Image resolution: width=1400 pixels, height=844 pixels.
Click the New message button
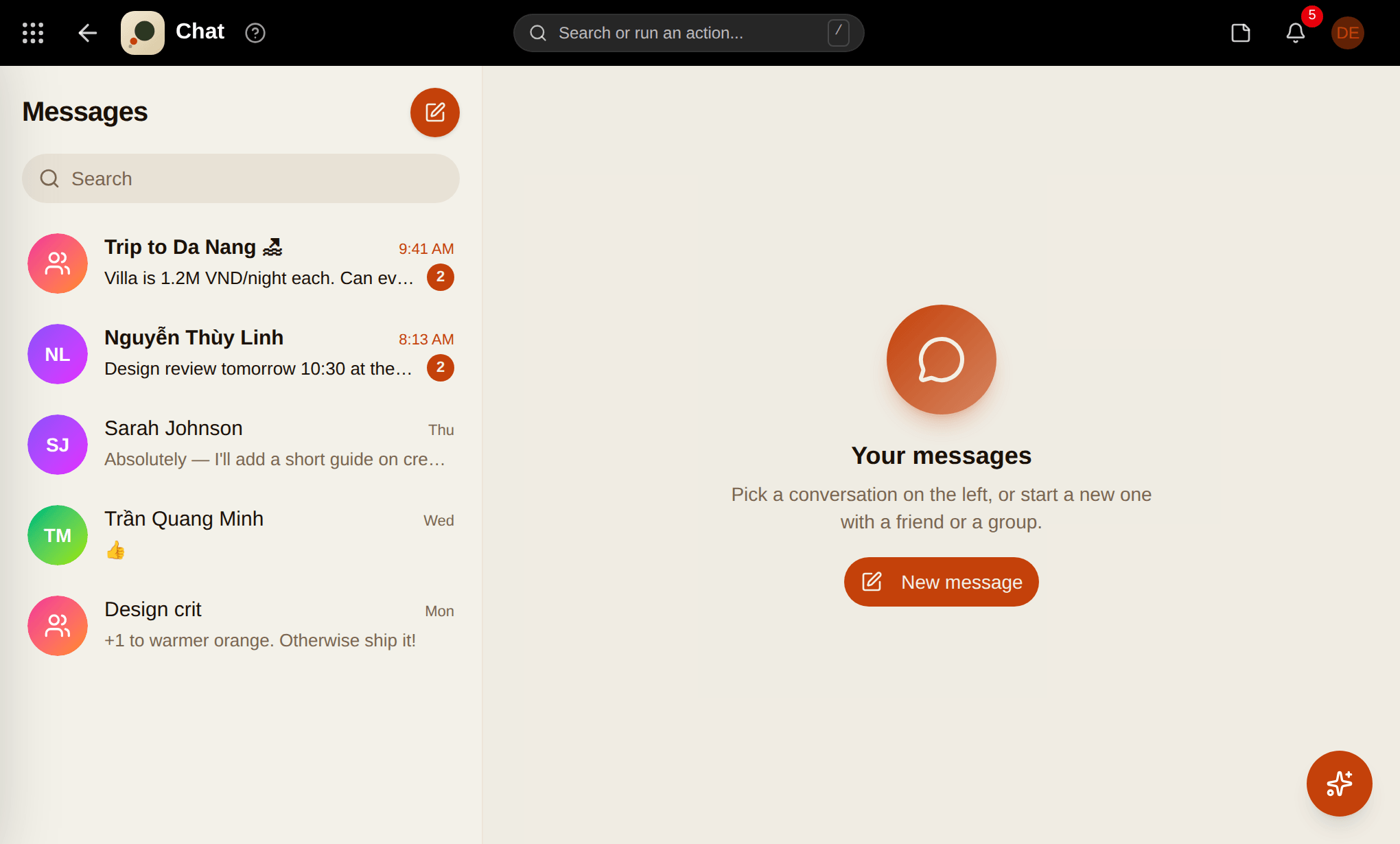(x=942, y=582)
